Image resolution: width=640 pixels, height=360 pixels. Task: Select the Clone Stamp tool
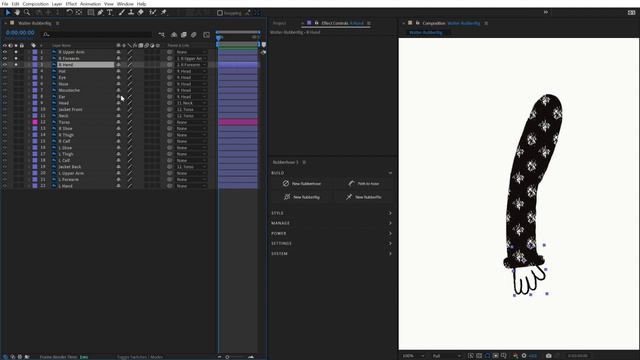click(x=131, y=13)
